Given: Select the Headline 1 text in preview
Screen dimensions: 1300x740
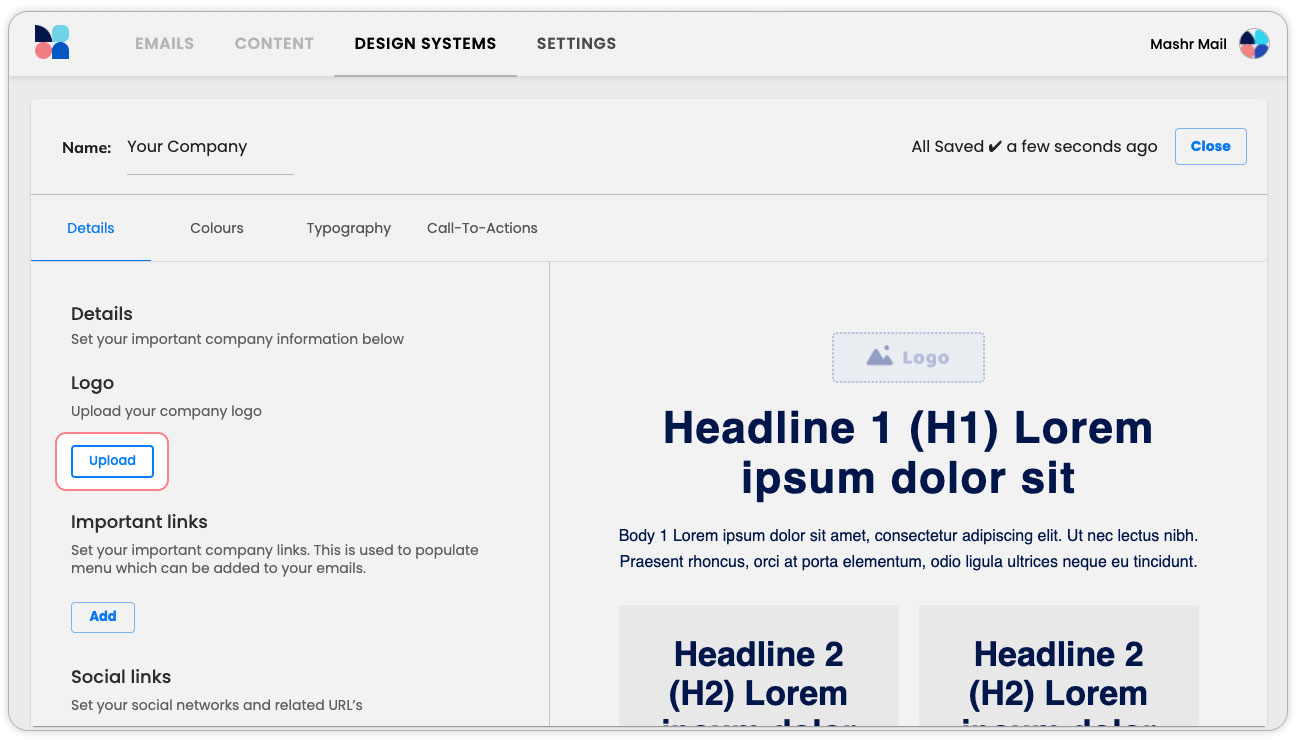Looking at the screenshot, I should click(908, 453).
